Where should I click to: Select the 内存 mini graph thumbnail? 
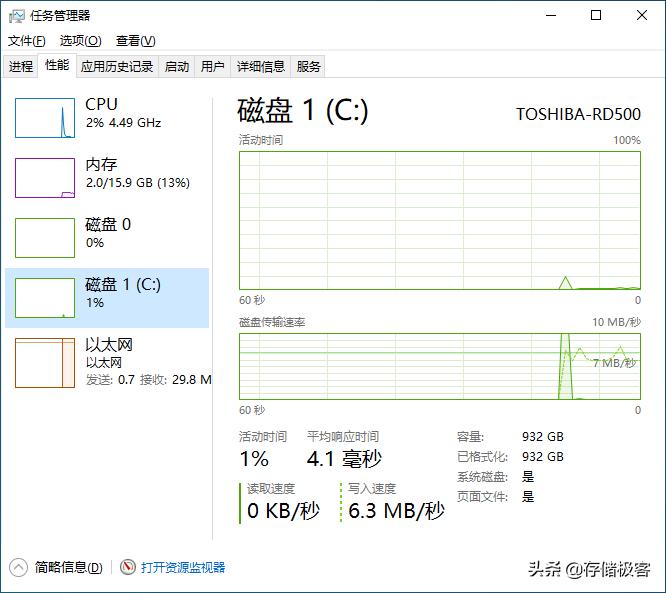(x=45, y=178)
